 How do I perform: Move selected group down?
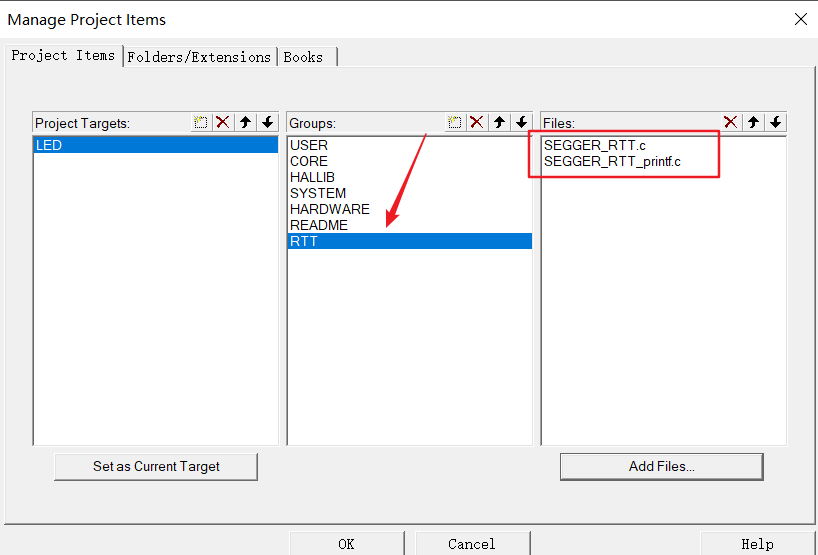(522, 123)
